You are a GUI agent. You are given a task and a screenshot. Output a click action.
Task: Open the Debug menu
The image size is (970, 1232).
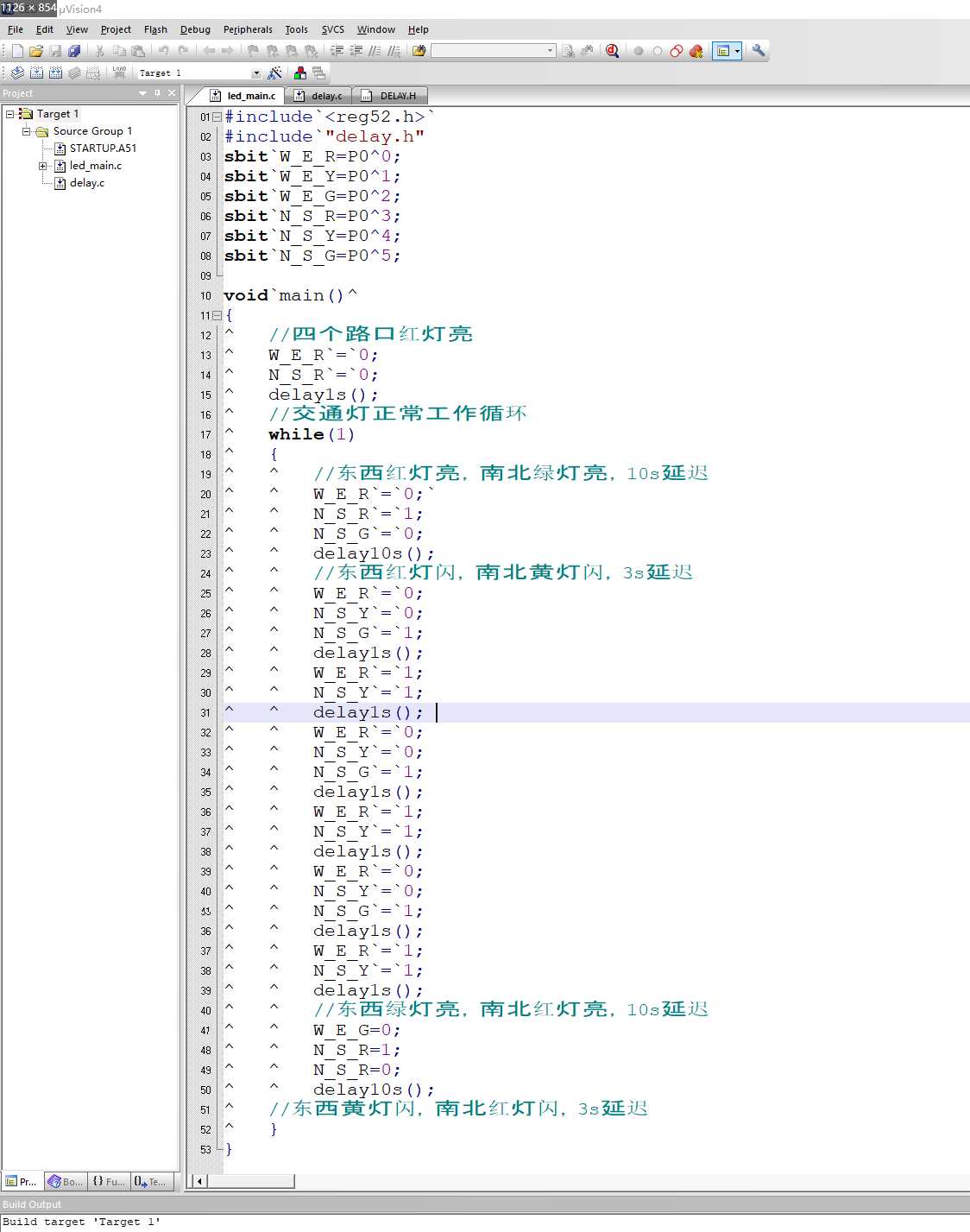(x=195, y=29)
